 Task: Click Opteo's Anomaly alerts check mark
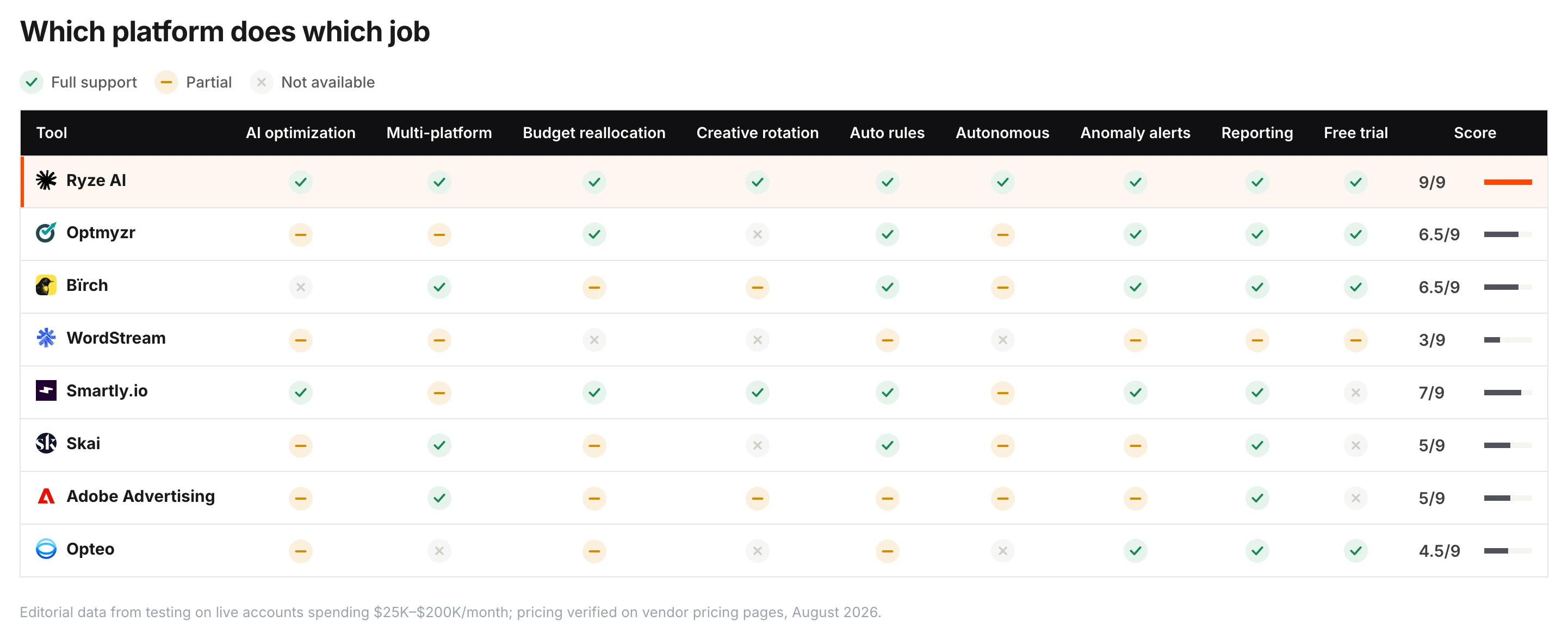[x=1135, y=551]
